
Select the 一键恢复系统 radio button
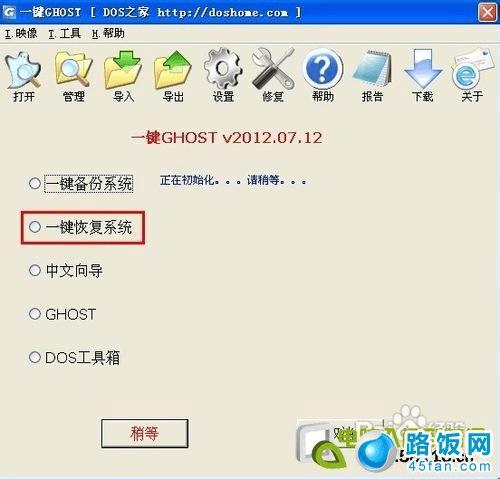coord(34,227)
